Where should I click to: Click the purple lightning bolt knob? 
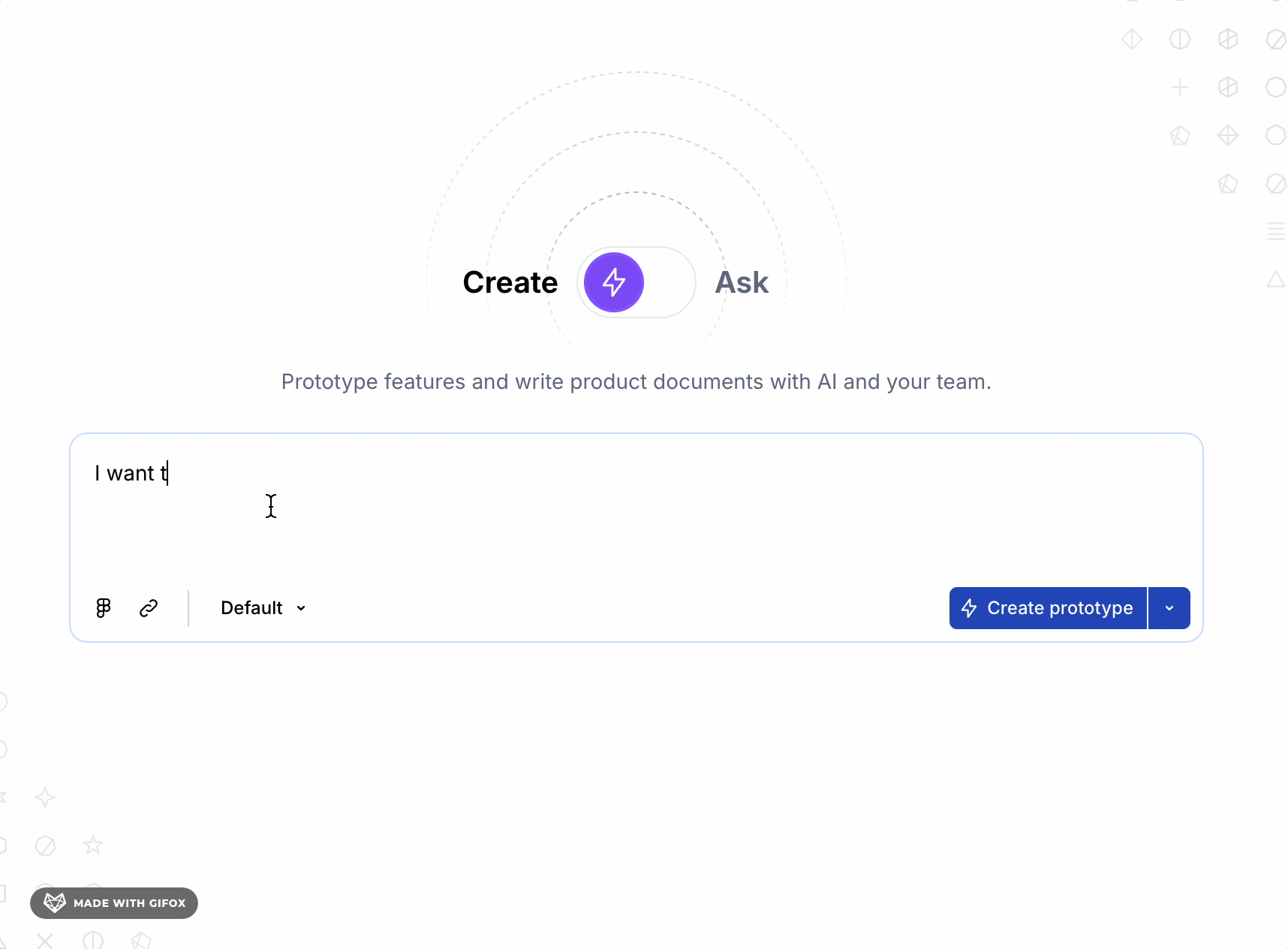tap(614, 282)
